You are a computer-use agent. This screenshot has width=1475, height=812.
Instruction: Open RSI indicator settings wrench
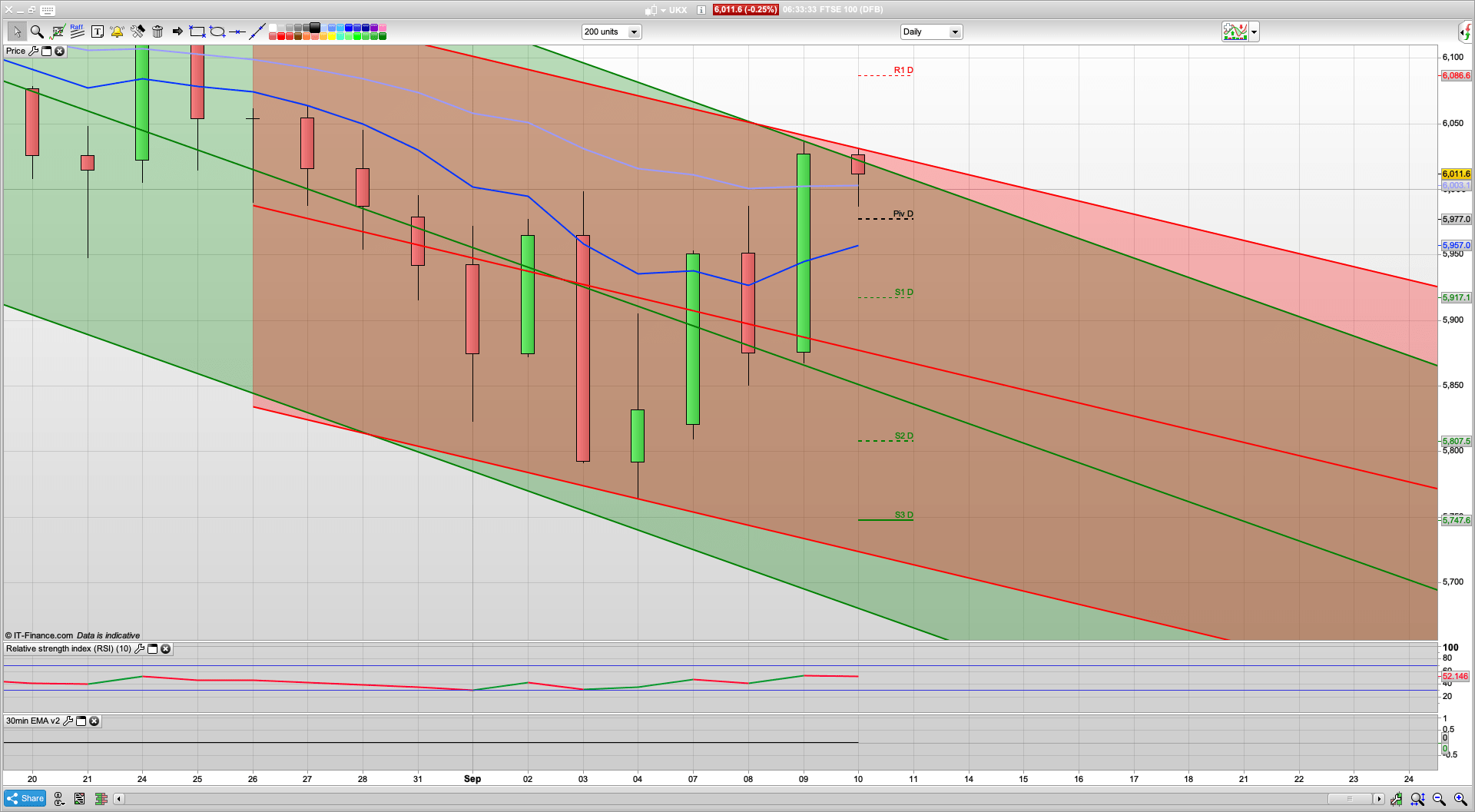pyautogui.click(x=140, y=649)
